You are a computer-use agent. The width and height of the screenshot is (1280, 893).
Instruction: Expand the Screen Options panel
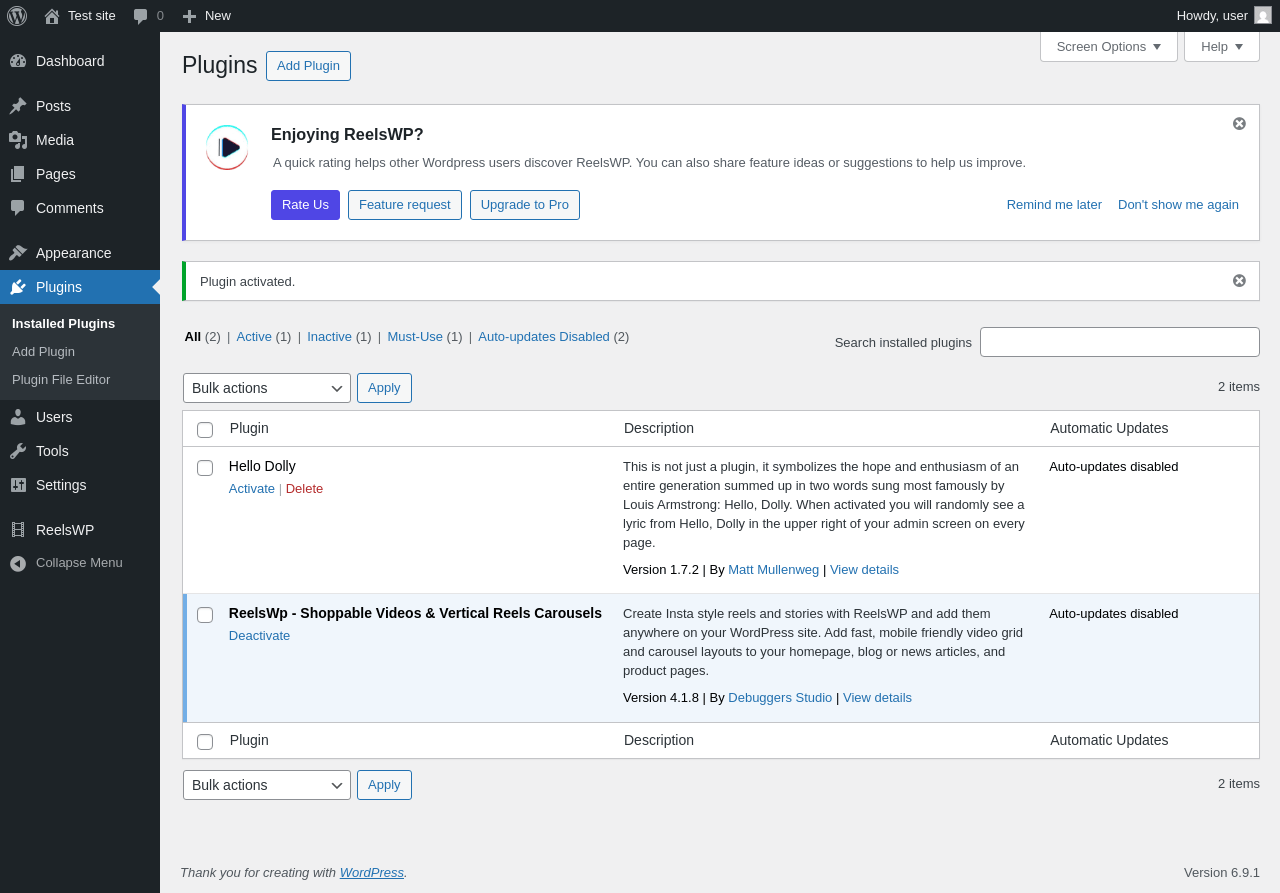pos(1108,46)
